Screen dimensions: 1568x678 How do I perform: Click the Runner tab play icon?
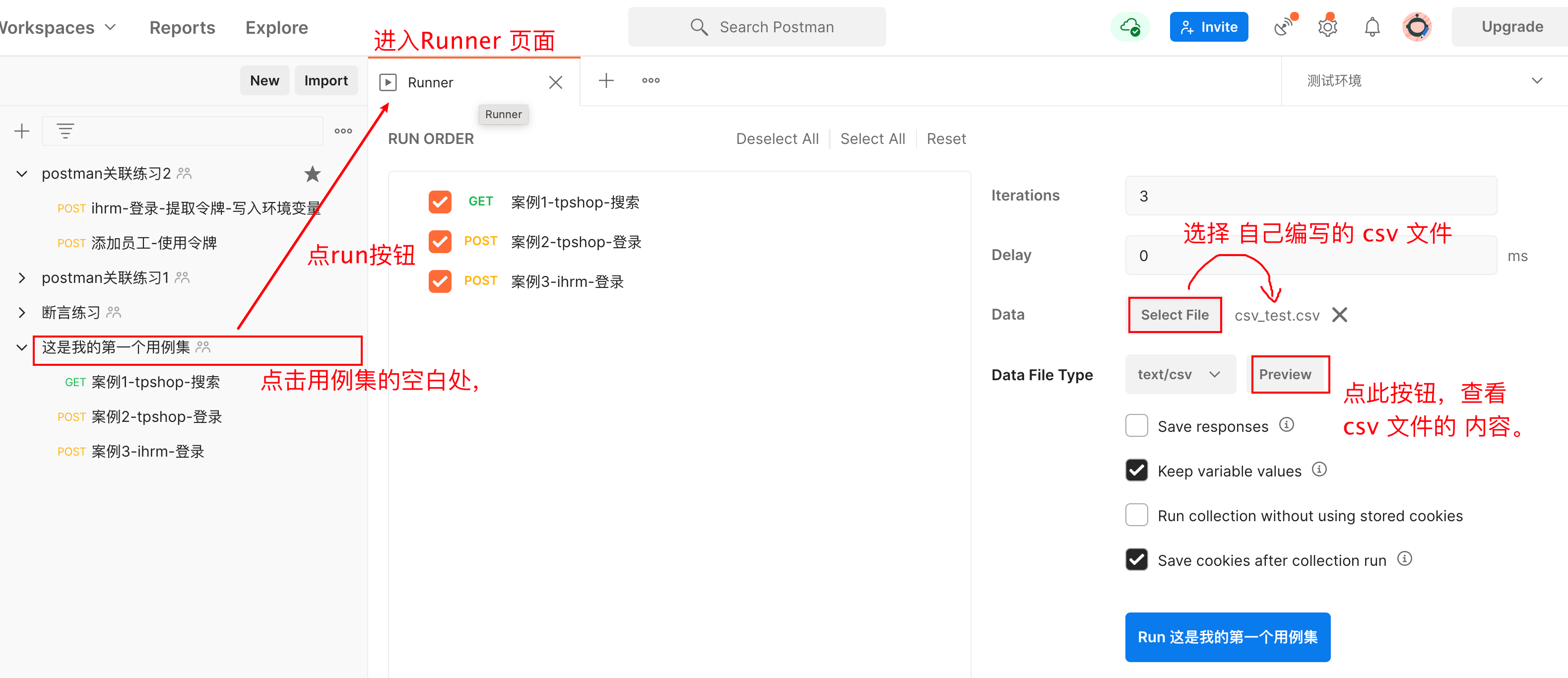click(388, 82)
